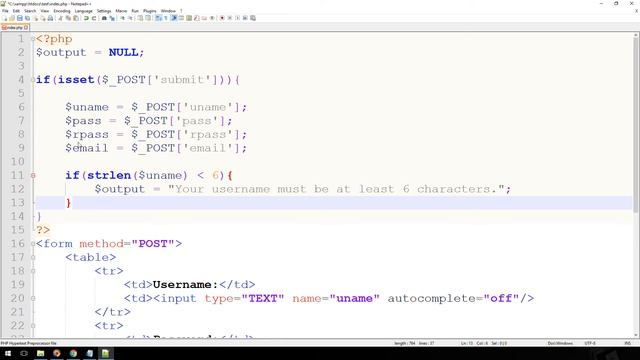This screenshot has width=640, height=360.
Task: Toggle Word wrap in the toolbar
Action: 158,18
